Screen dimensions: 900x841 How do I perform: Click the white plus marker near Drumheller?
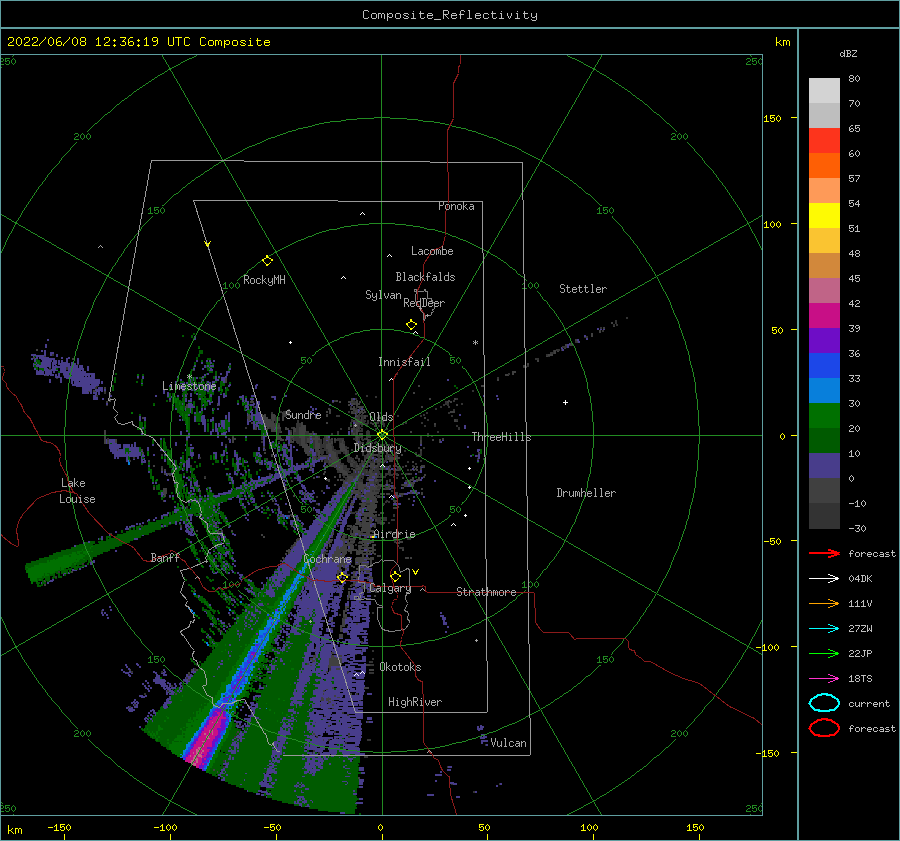tap(565, 402)
